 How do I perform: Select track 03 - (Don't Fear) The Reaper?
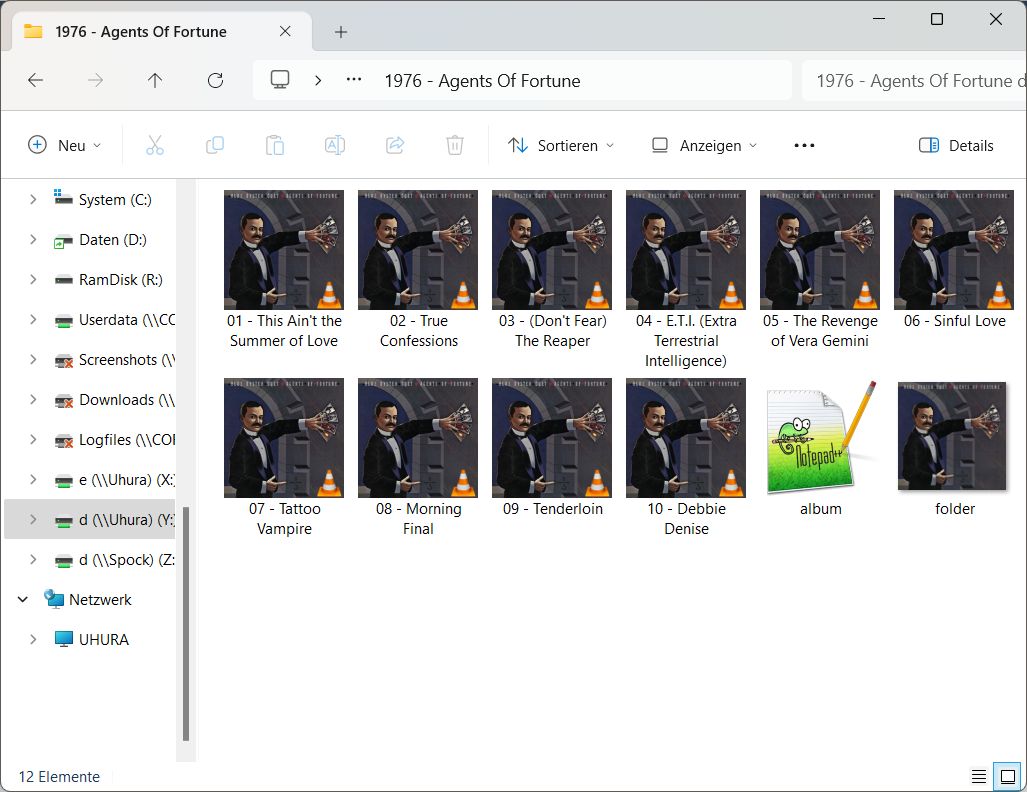552,271
